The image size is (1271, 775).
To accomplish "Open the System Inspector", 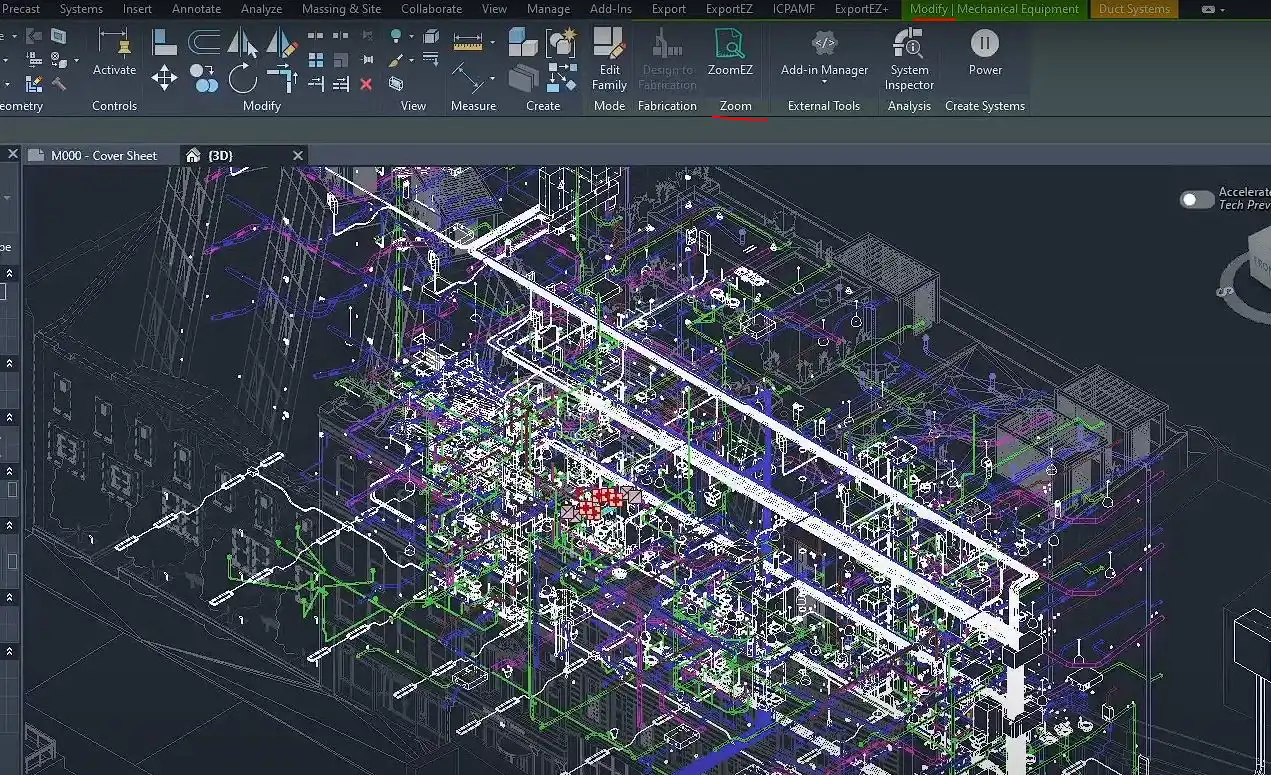I will point(909,58).
